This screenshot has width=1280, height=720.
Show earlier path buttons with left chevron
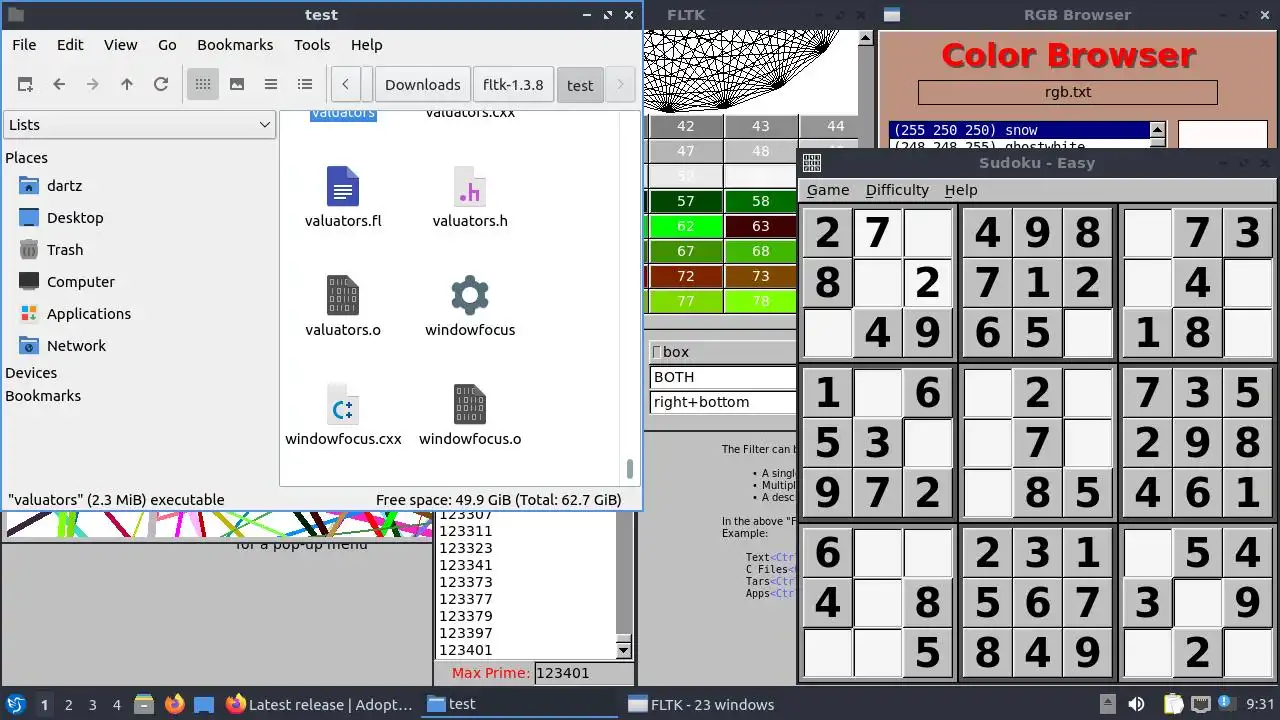[345, 85]
